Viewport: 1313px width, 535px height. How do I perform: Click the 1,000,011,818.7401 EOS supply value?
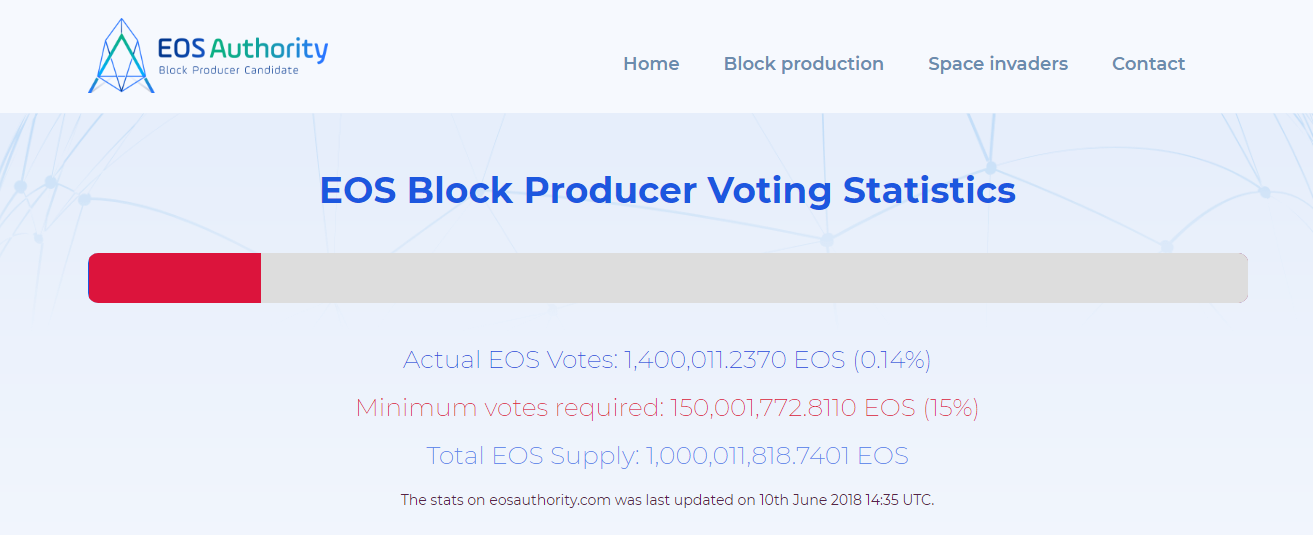click(777, 456)
